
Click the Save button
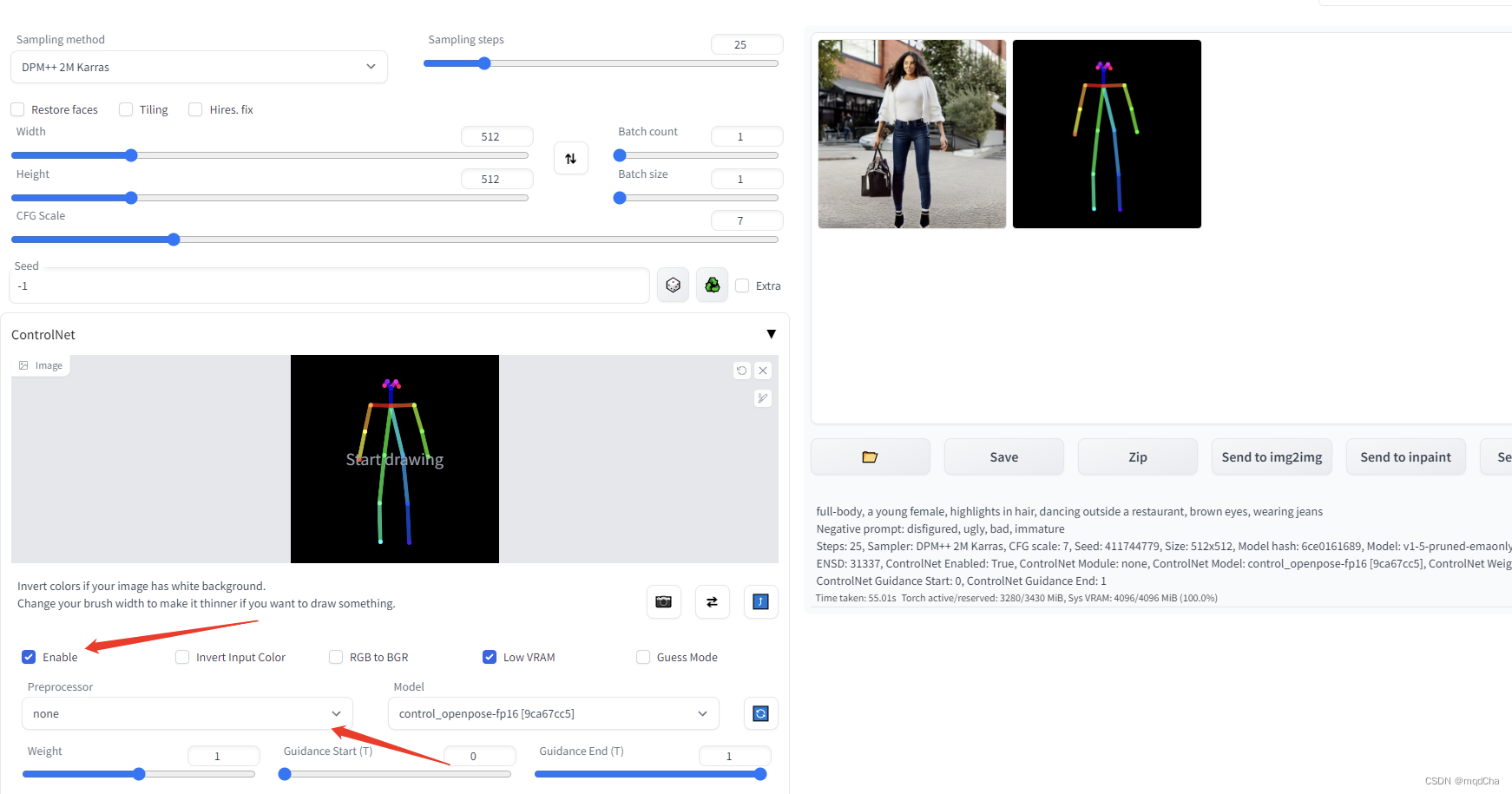point(1003,456)
